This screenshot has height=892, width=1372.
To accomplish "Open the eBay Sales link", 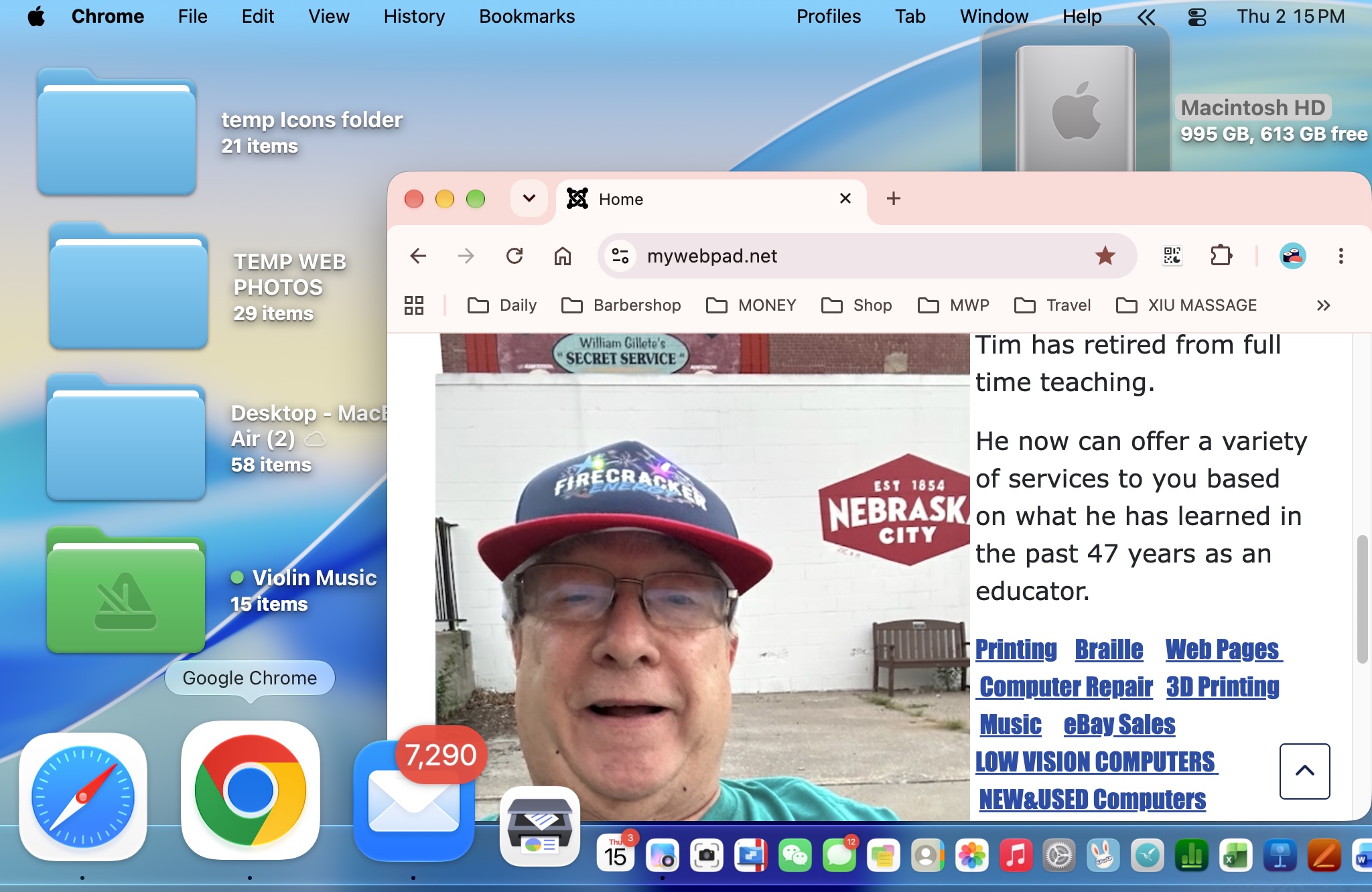I will point(1119,725).
